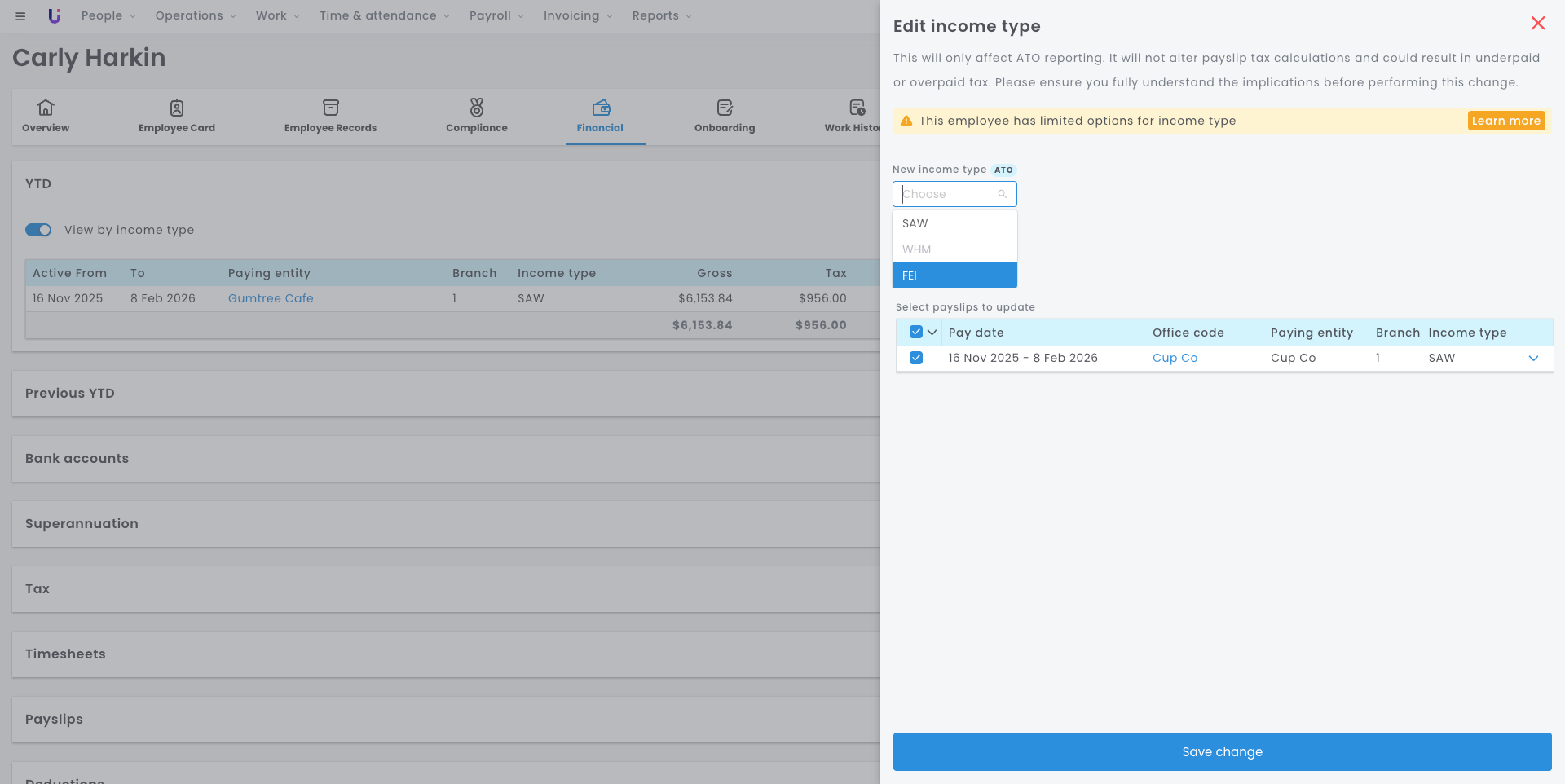Switch to the Onboarding tab
Image resolution: width=1565 pixels, height=784 pixels.
coord(725,117)
